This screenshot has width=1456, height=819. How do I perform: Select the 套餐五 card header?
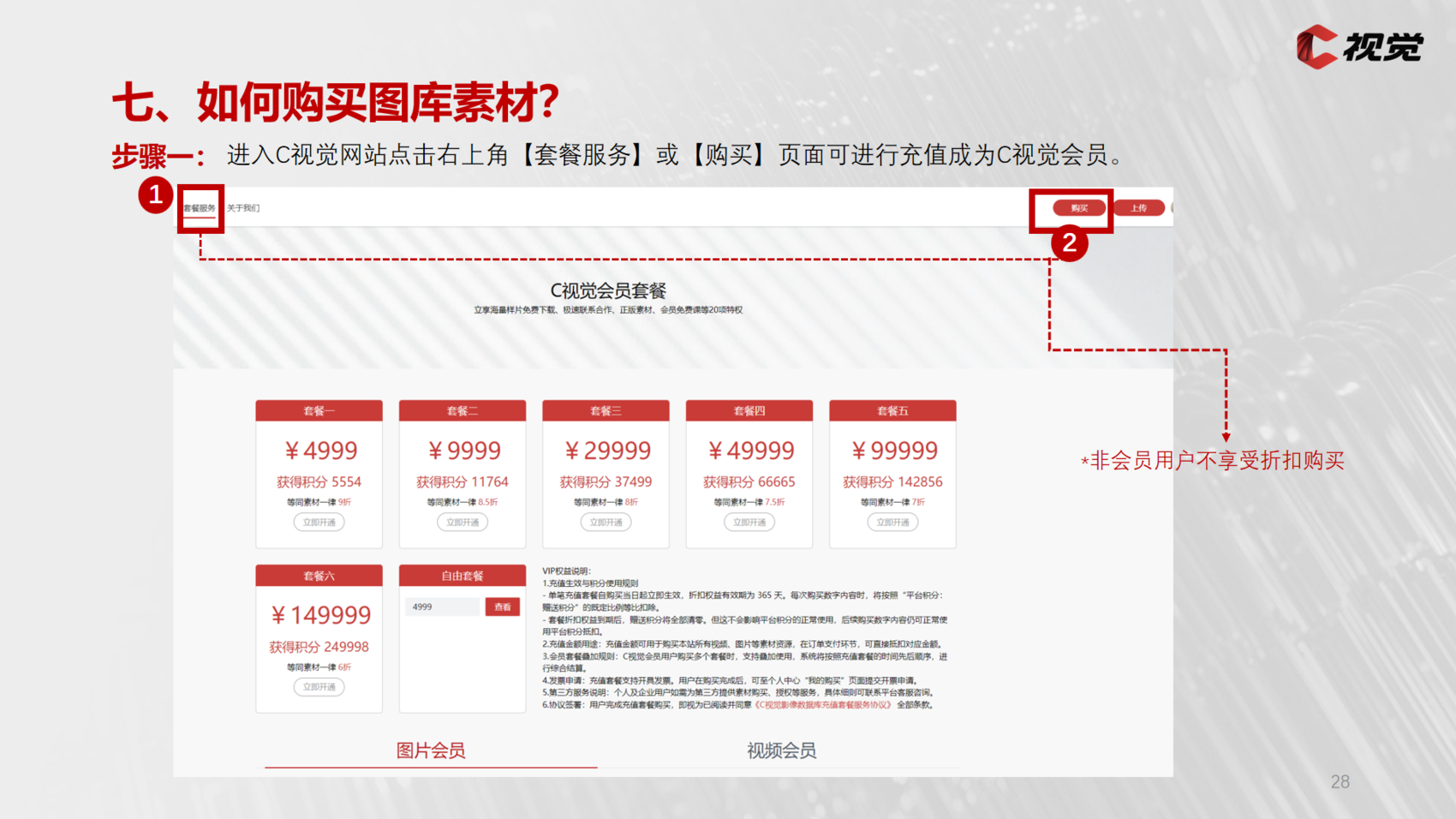pyautogui.click(x=892, y=411)
